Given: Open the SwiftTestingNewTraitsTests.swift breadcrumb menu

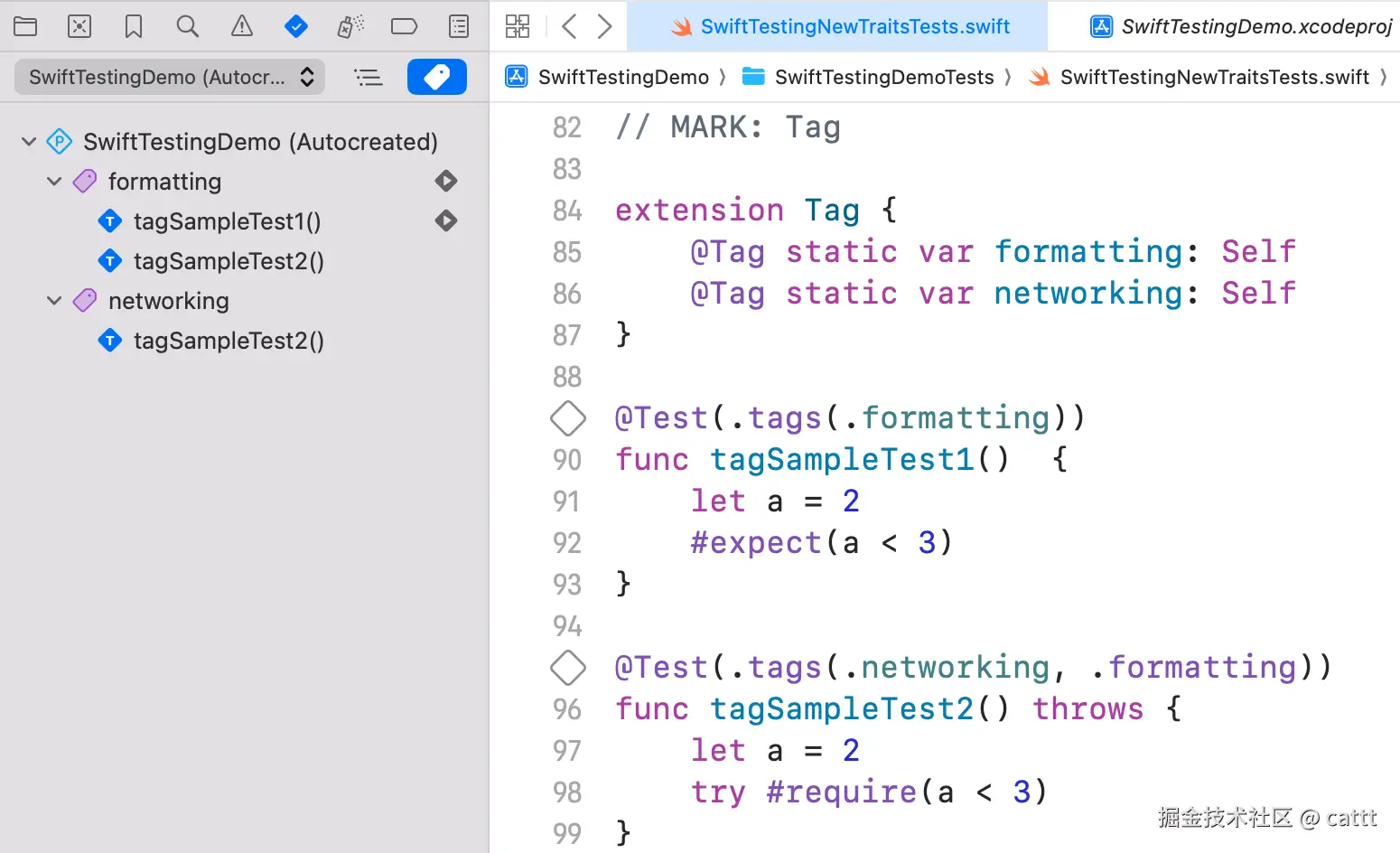Looking at the screenshot, I should pyautogui.click(x=1215, y=78).
